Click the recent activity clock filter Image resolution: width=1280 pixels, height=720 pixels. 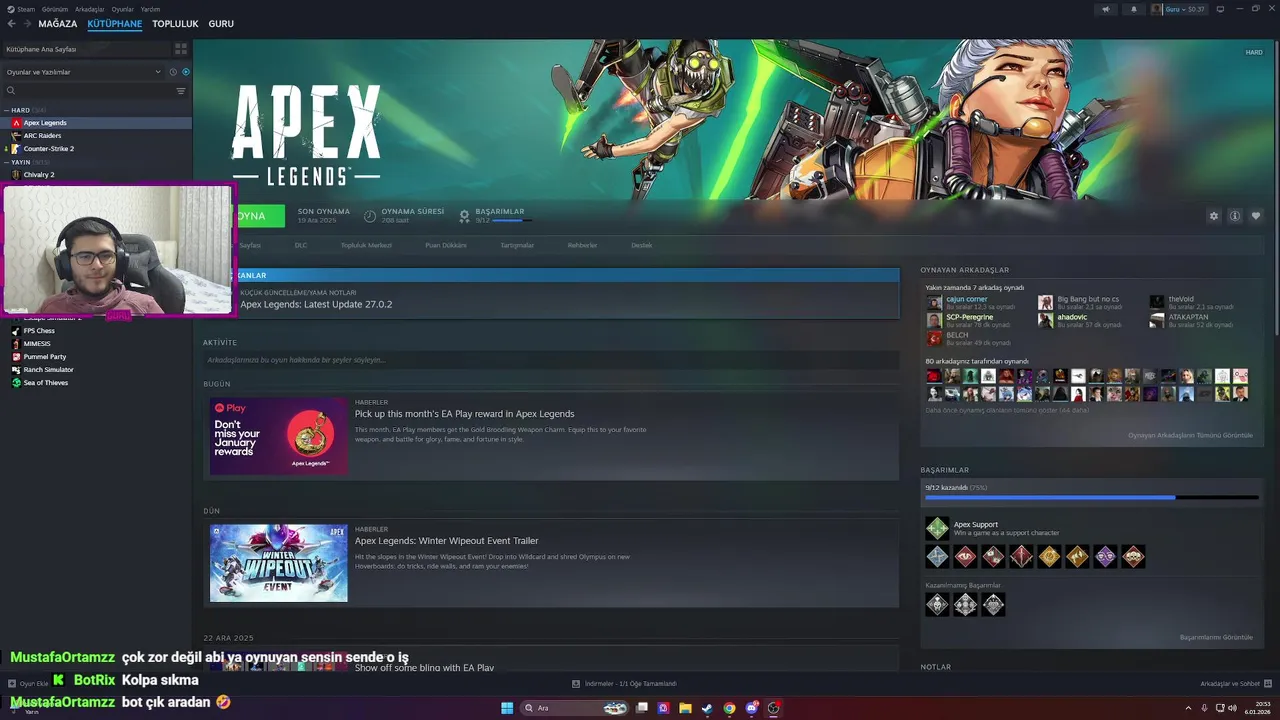click(173, 72)
